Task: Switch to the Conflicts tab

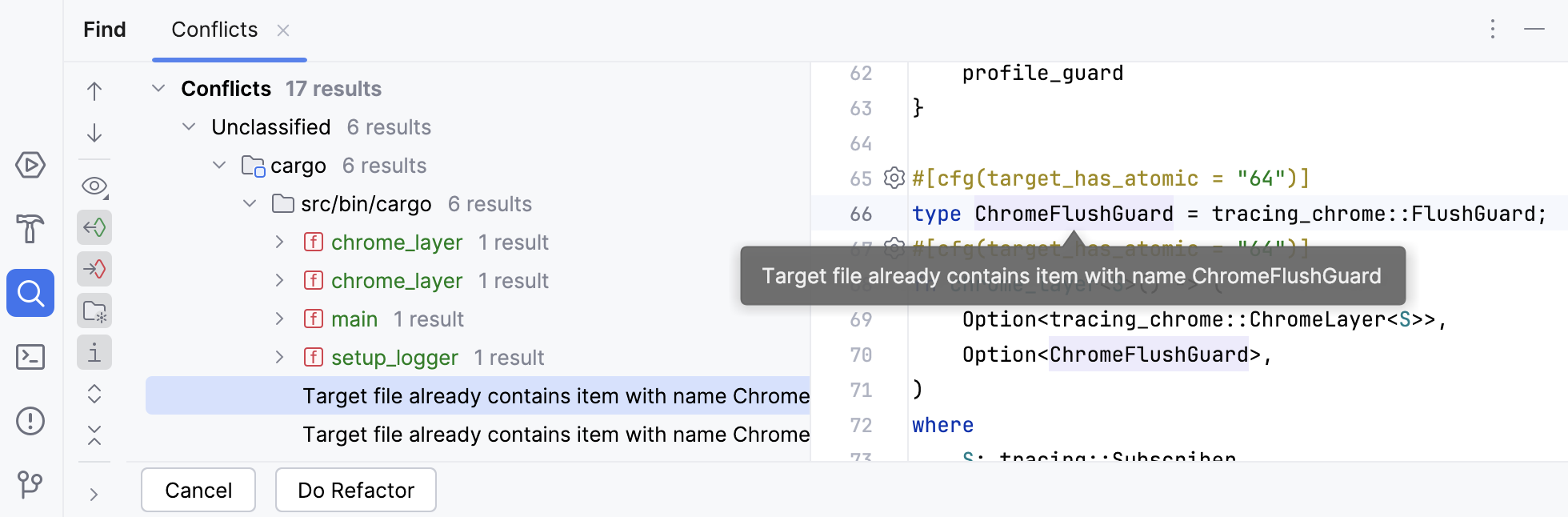Action: [x=214, y=30]
